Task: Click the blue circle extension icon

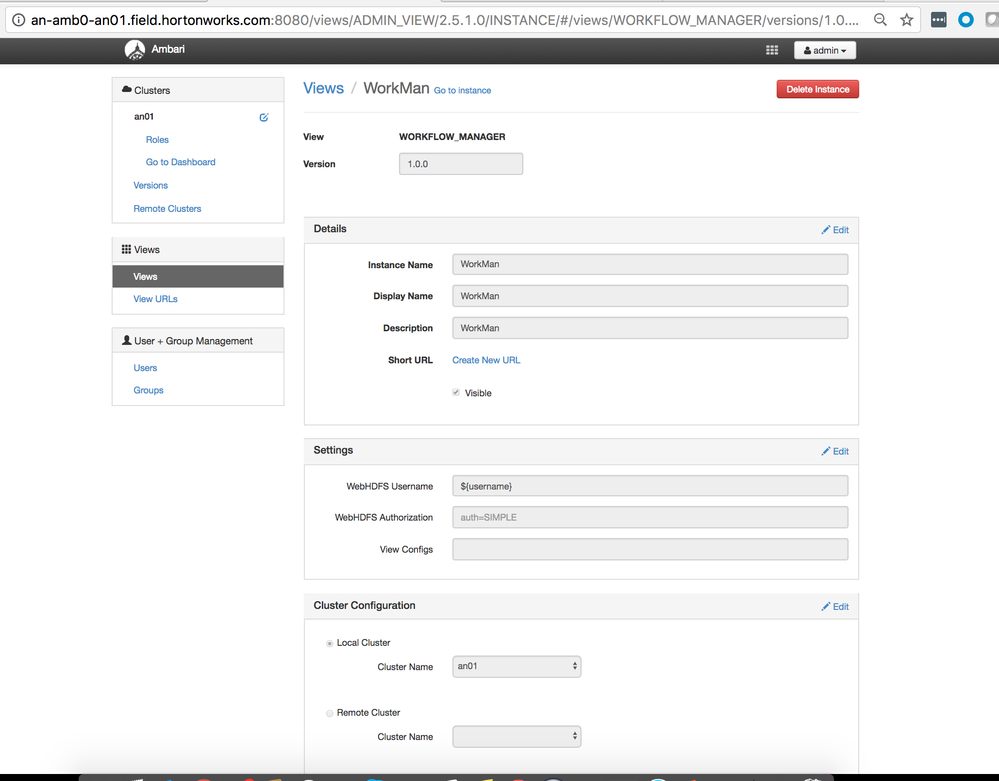Action: 966,20
